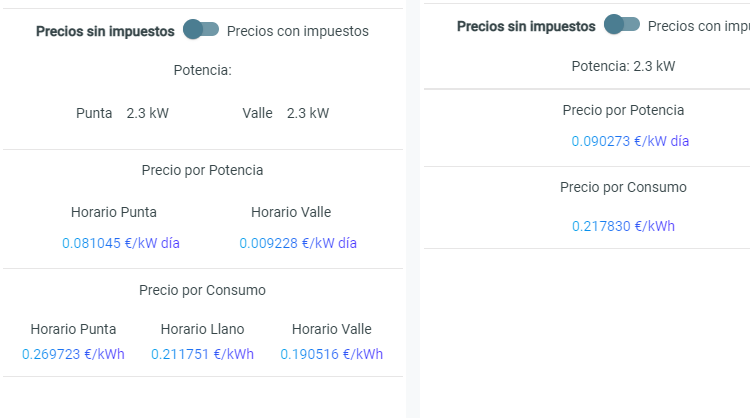This screenshot has width=750, height=418.
Task: Click Valle power price 0.009228 €/kW día
Action: (x=298, y=243)
